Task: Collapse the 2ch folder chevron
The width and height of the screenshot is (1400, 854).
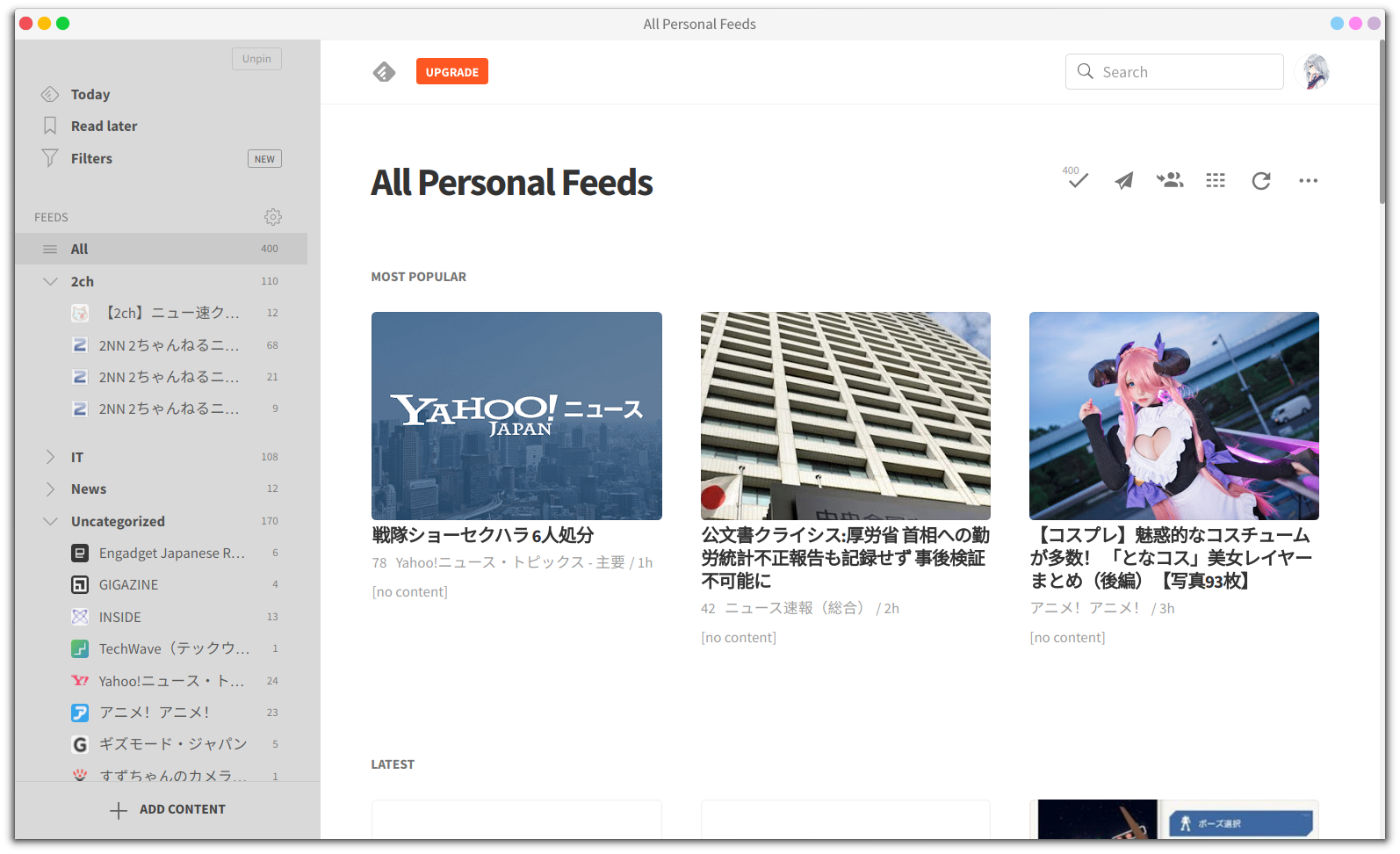Action: pyautogui.click(x=50, y=281)
